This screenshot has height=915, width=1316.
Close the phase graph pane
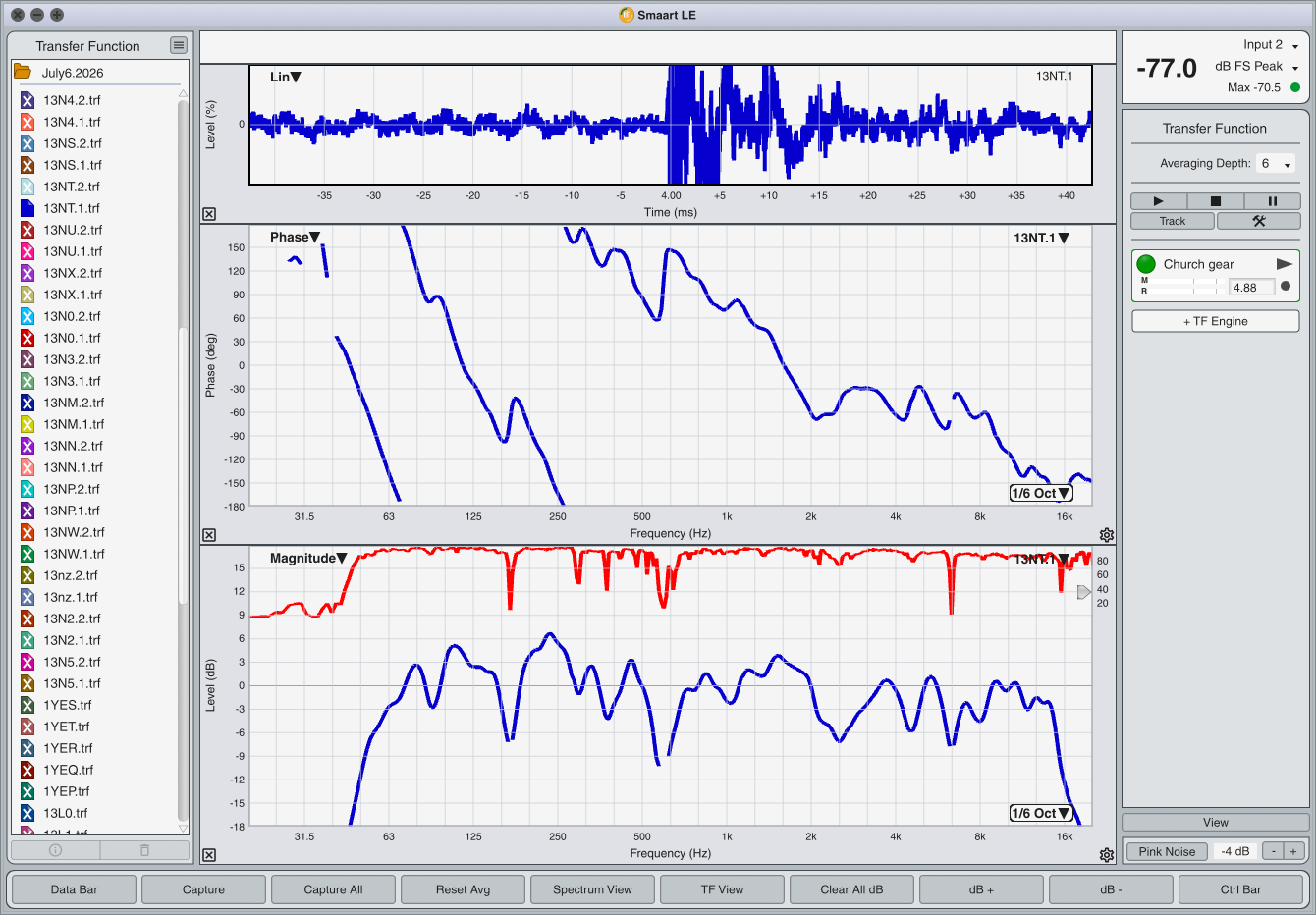point(209,535)
